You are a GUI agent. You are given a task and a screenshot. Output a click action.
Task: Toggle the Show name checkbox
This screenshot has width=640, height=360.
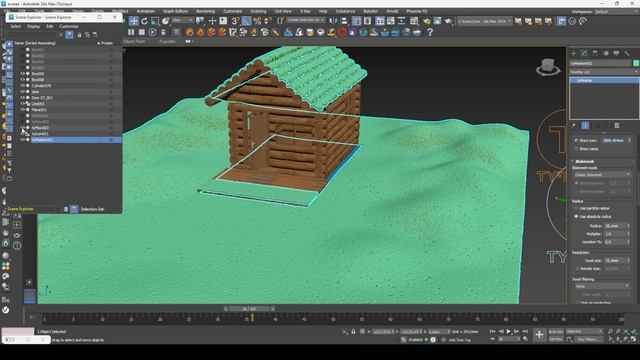point(576,149)
